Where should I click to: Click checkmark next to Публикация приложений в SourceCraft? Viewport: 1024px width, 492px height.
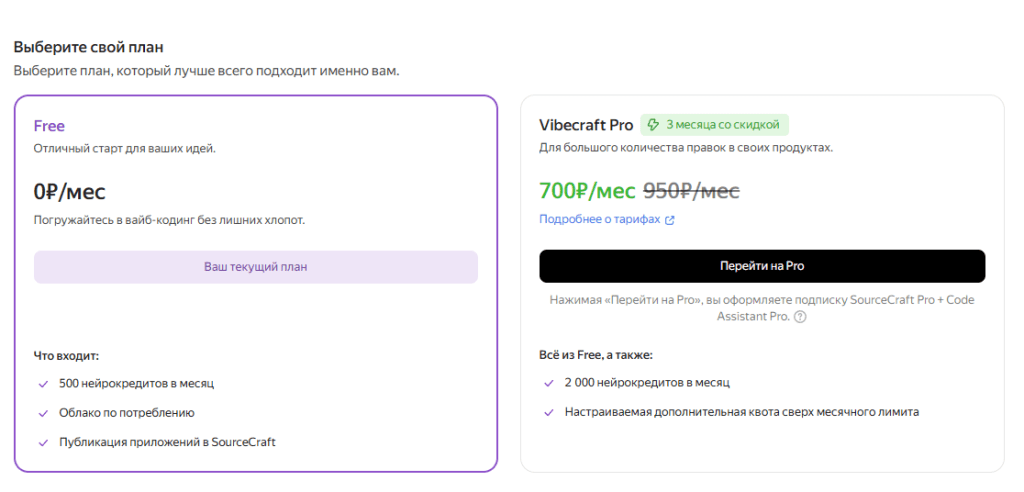(x=44, y=443)
